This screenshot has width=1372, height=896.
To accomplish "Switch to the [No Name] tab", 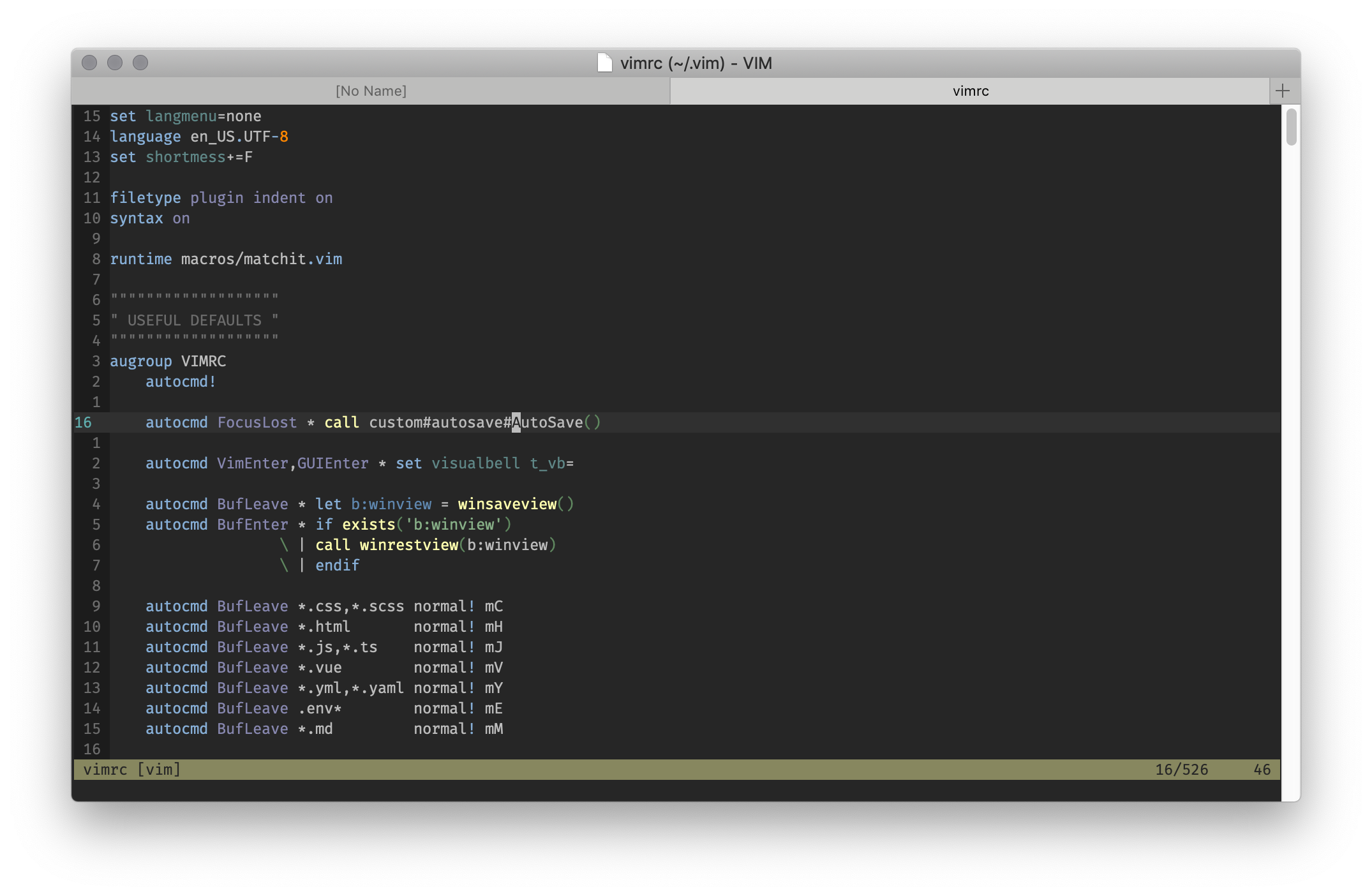I will [x=371, y=91].
